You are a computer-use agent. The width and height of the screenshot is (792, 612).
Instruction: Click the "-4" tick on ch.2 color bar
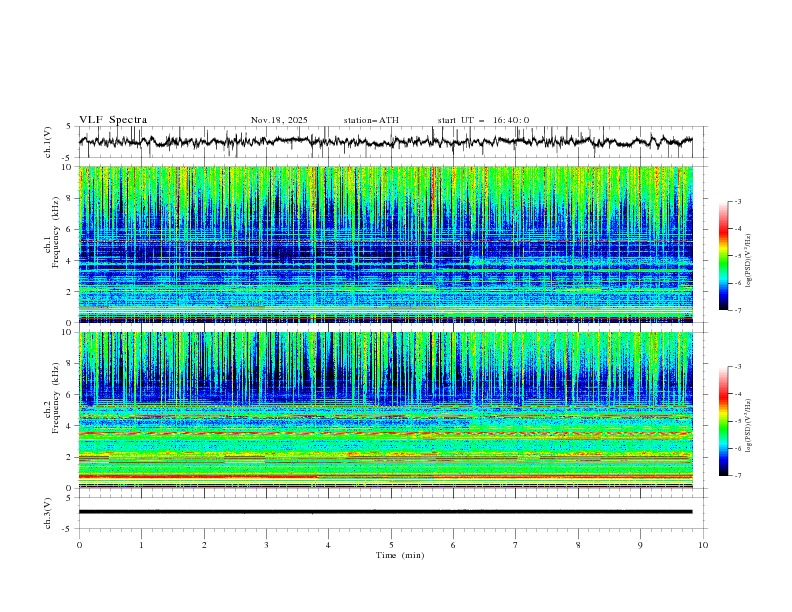(x=737, y=394)
